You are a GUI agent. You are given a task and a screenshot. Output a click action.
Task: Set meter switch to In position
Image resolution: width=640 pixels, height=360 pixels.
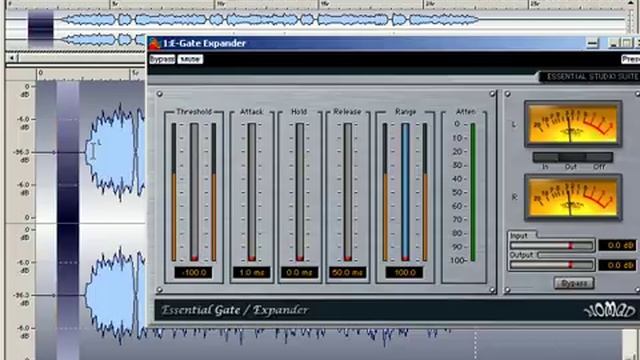(x=546, y=157)
